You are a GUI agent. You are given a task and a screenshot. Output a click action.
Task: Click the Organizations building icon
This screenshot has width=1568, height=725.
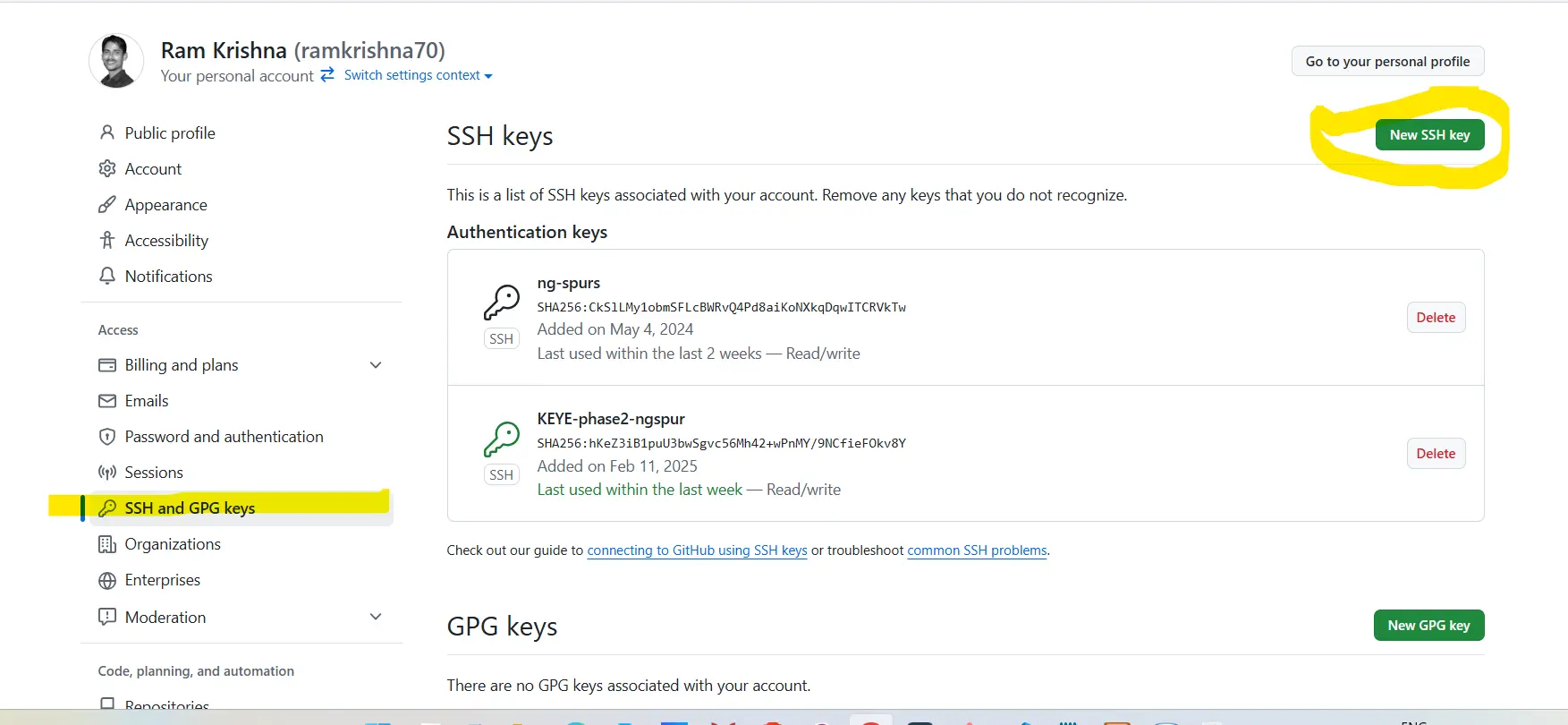(x=107, y=544)
